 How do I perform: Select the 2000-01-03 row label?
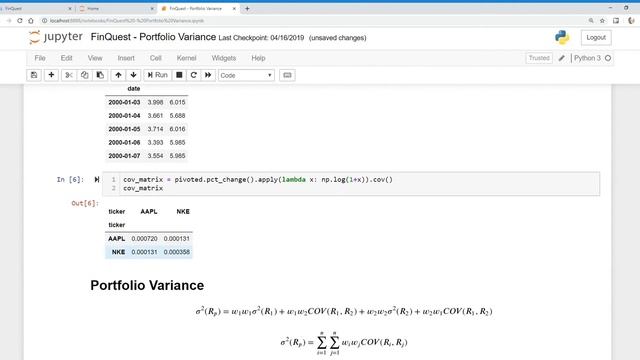[x=124, y=102]
